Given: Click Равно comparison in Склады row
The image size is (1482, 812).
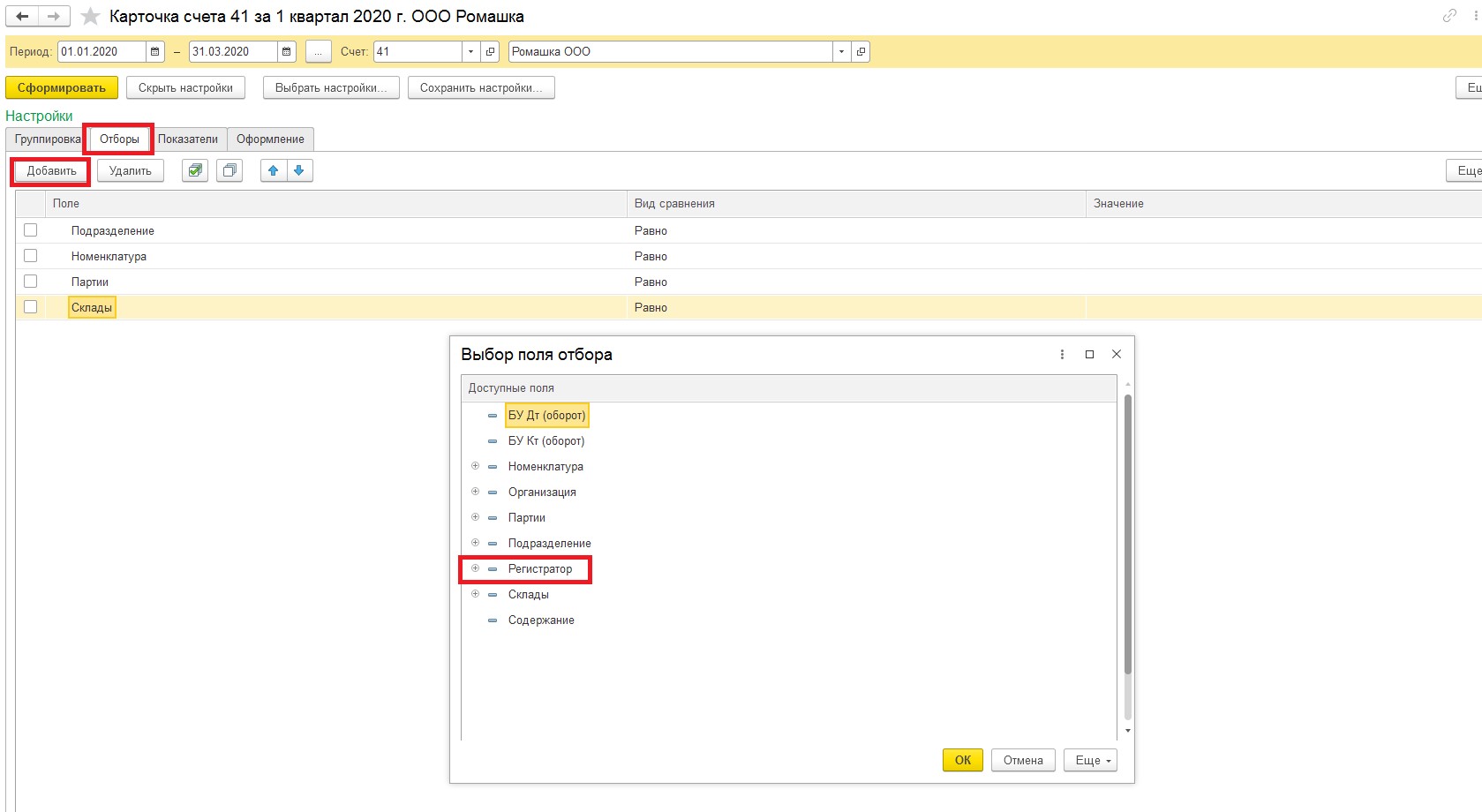Looking at the screenshot, I should 651,307.
